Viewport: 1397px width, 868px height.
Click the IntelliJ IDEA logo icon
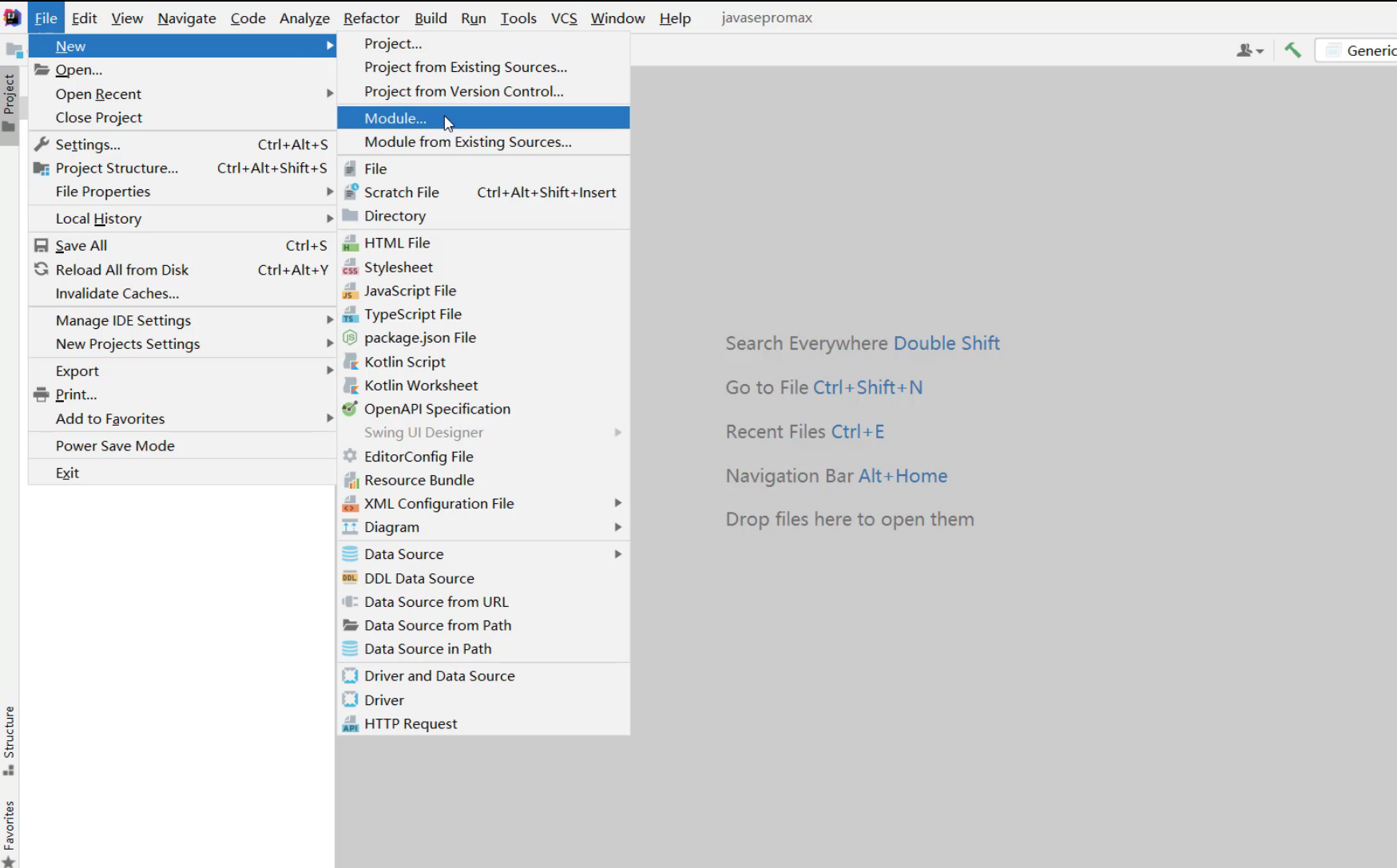(x=12, y=18)
